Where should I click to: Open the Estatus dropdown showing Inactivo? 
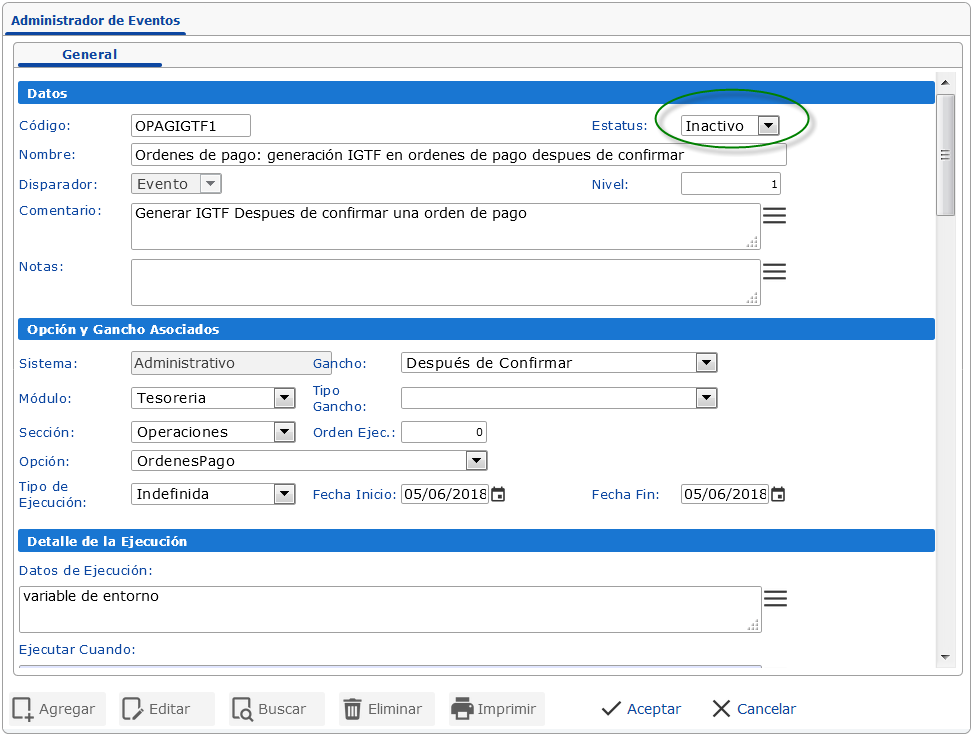[x=768, y=126]
